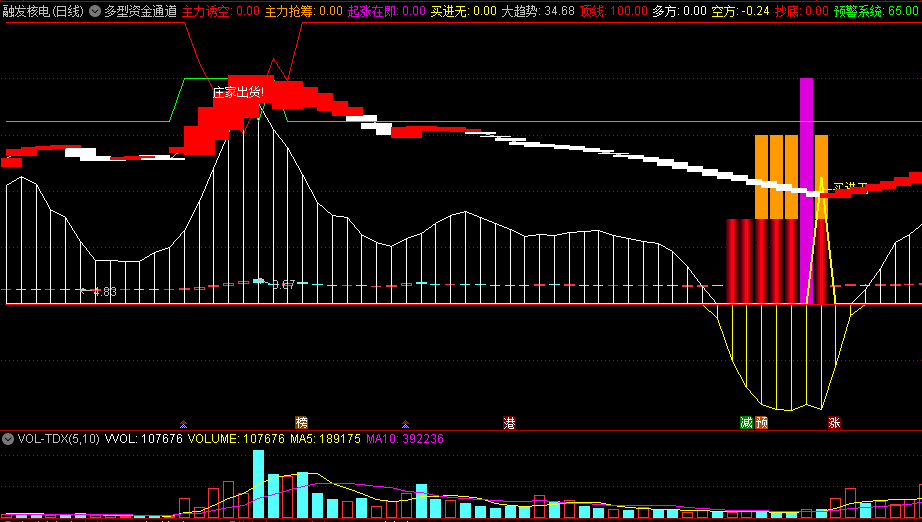
Task: Open the indicator dropdown beside 多型资金通道
Action: 95,11
